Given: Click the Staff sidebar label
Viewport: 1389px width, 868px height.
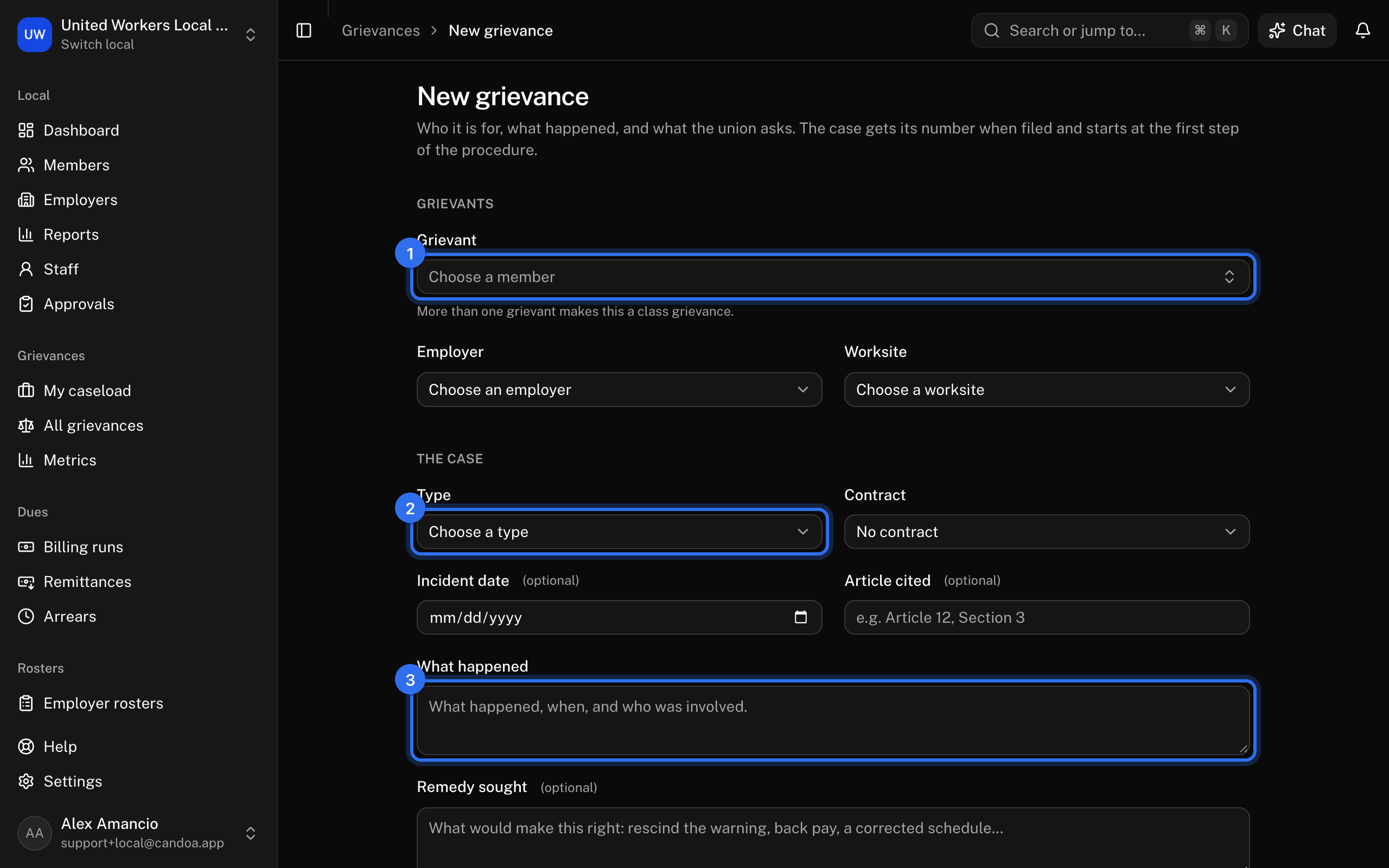Looking at the screenshot, I should click(x=61, y=269).
